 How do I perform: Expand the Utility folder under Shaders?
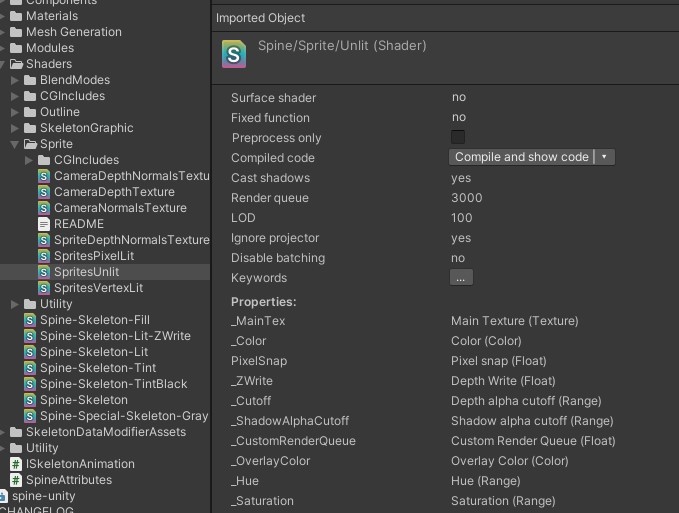pyautogui.click(x=15, y=304)
